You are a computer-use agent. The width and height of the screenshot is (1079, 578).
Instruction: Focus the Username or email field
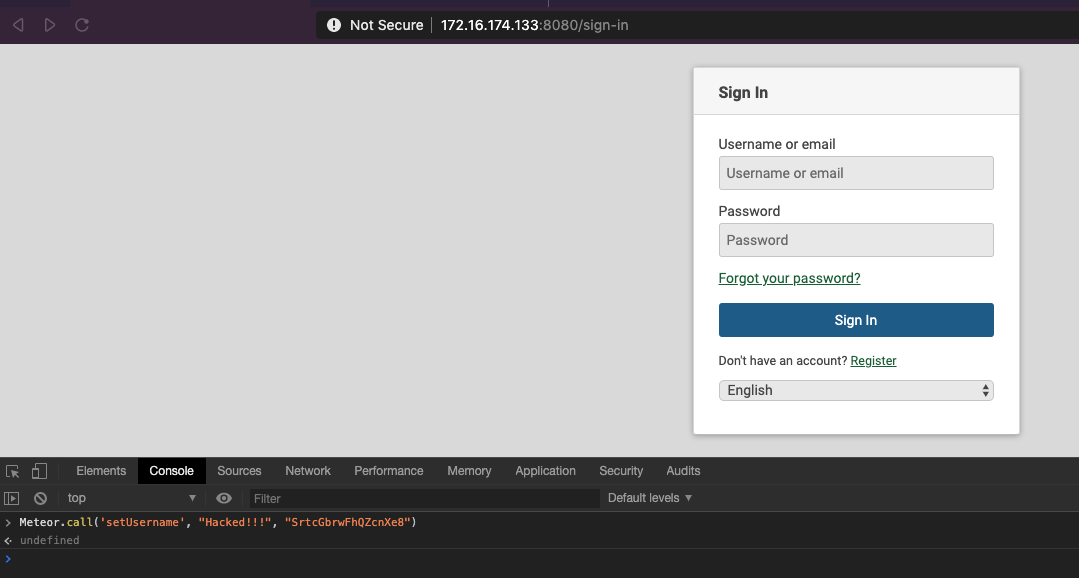coord(856,173)
